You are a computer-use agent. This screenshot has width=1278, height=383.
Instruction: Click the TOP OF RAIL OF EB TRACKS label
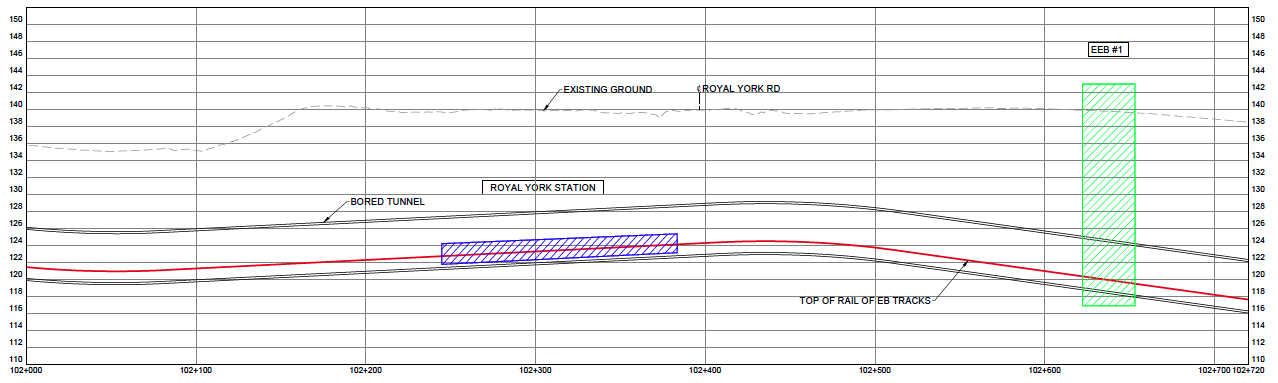tap(865, 300)
